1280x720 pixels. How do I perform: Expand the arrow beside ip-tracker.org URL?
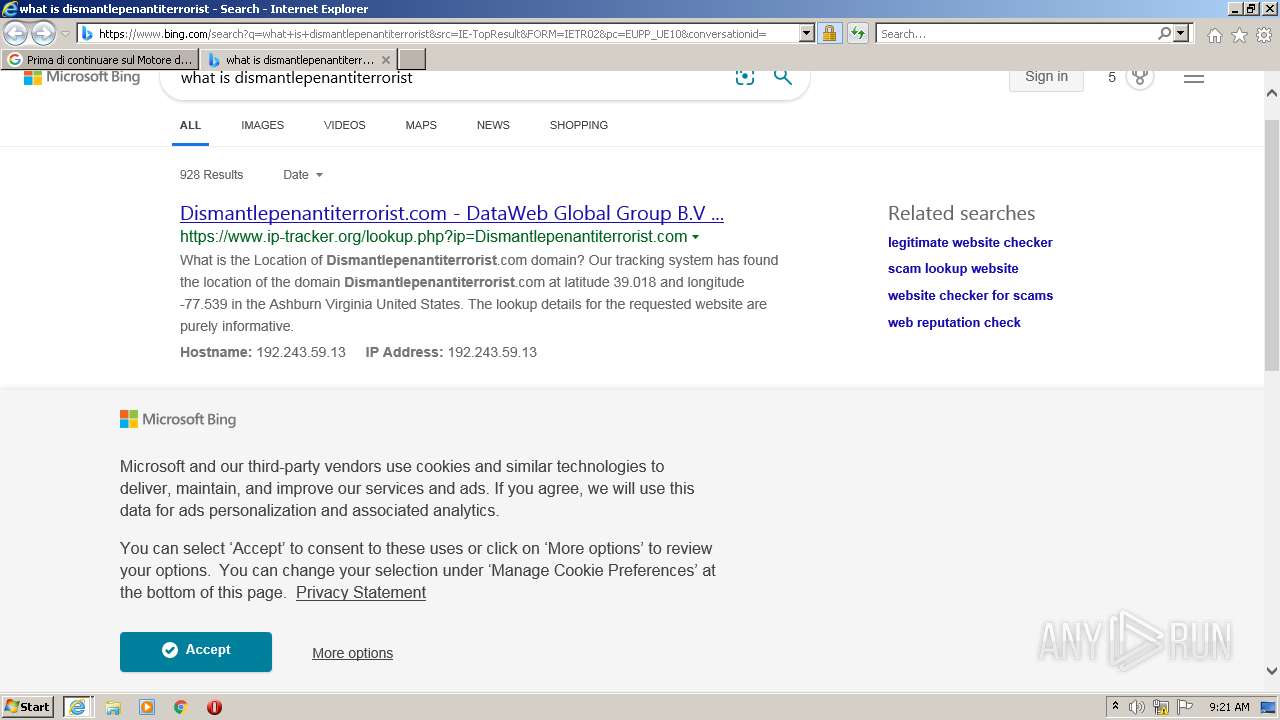695,237
